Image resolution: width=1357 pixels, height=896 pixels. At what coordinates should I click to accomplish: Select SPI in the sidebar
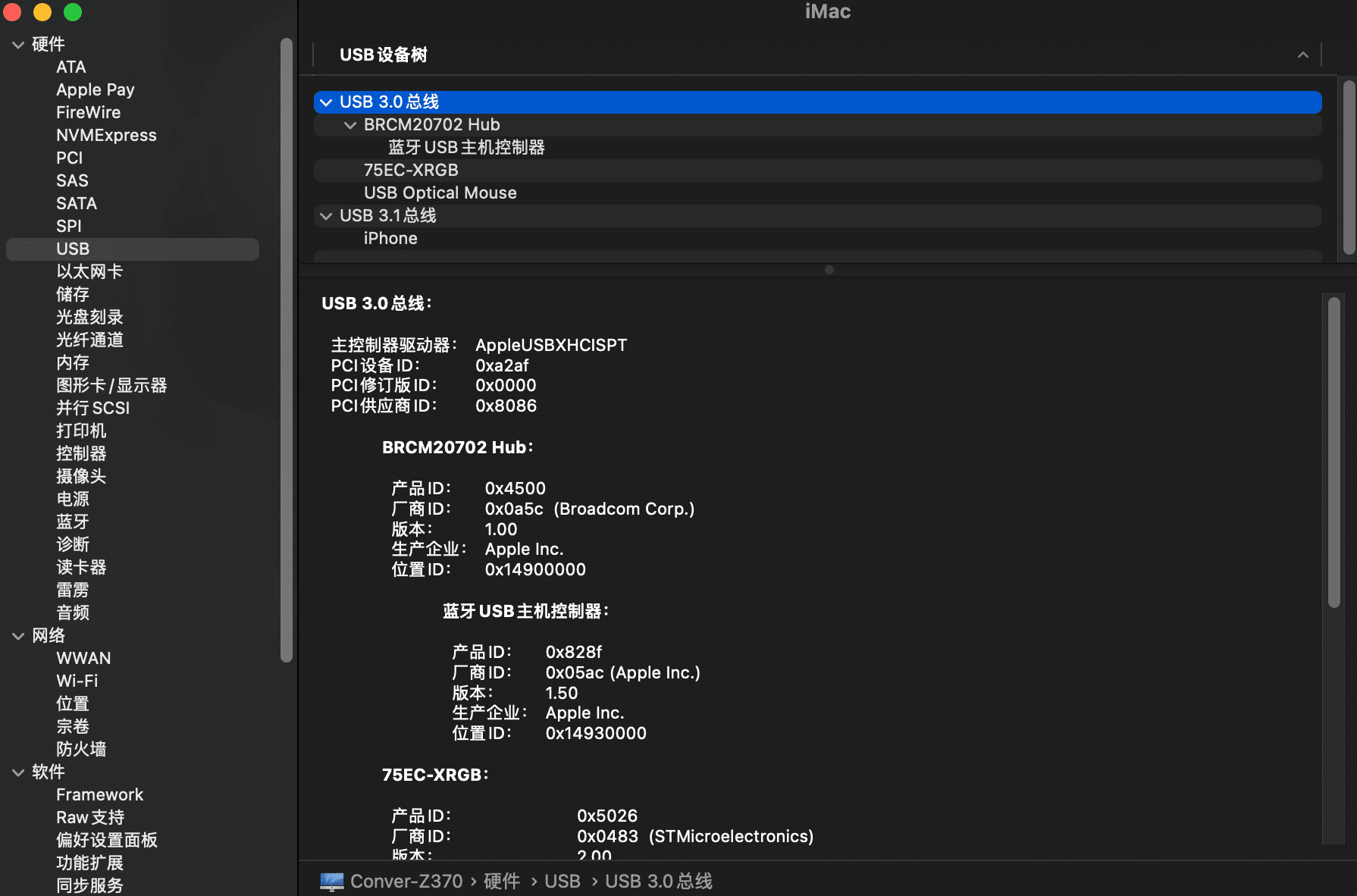[x=68, y=226]
